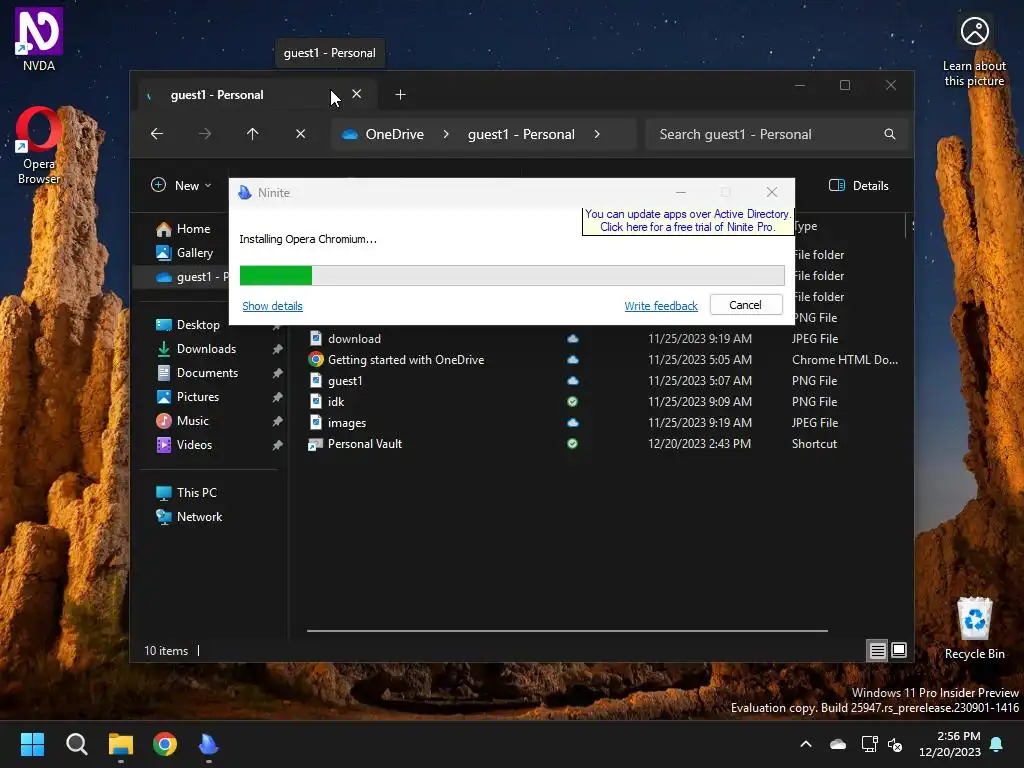
Task: Open the Recycle Bin on desktop
Action: 974,628
